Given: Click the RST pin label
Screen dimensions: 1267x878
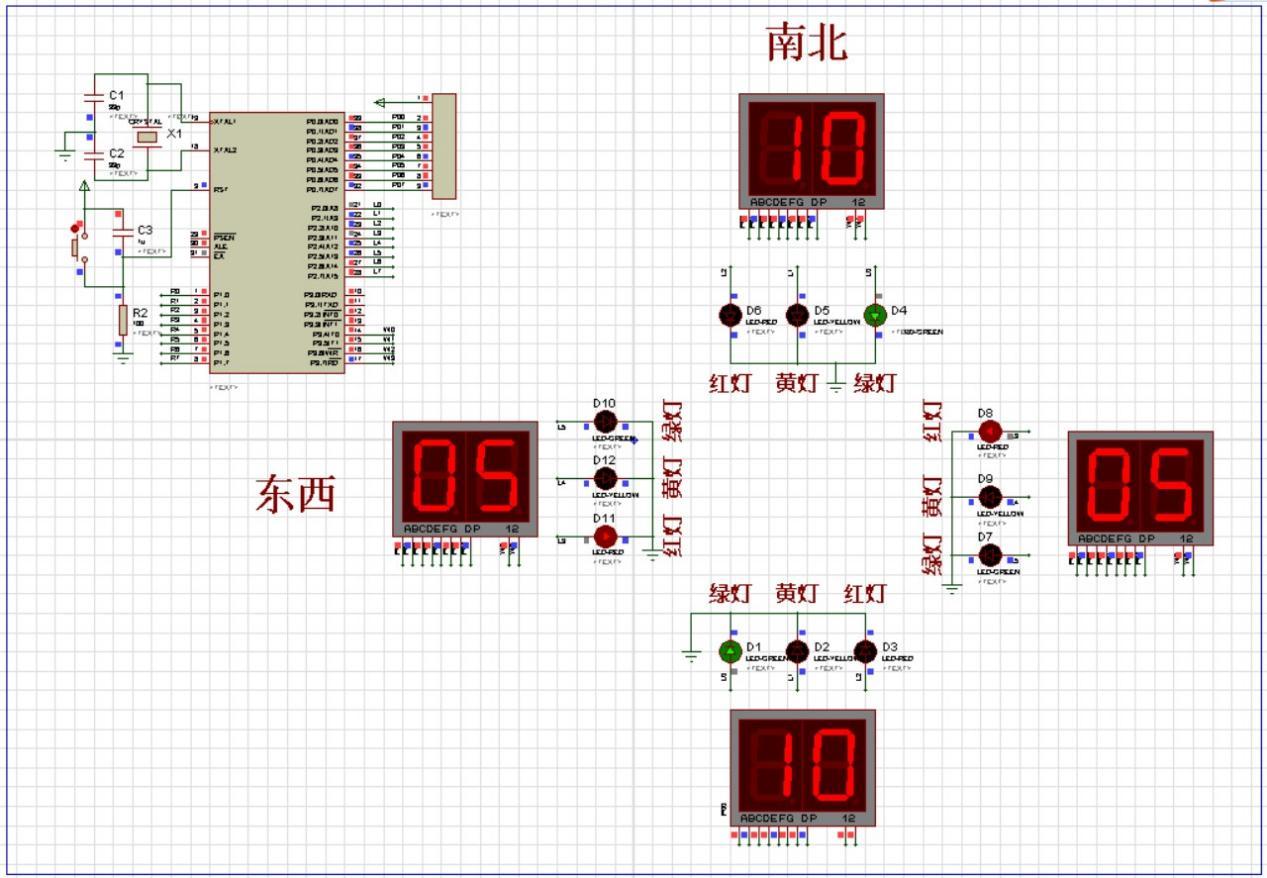Looking at the screenshot, I should click(218, 188).
